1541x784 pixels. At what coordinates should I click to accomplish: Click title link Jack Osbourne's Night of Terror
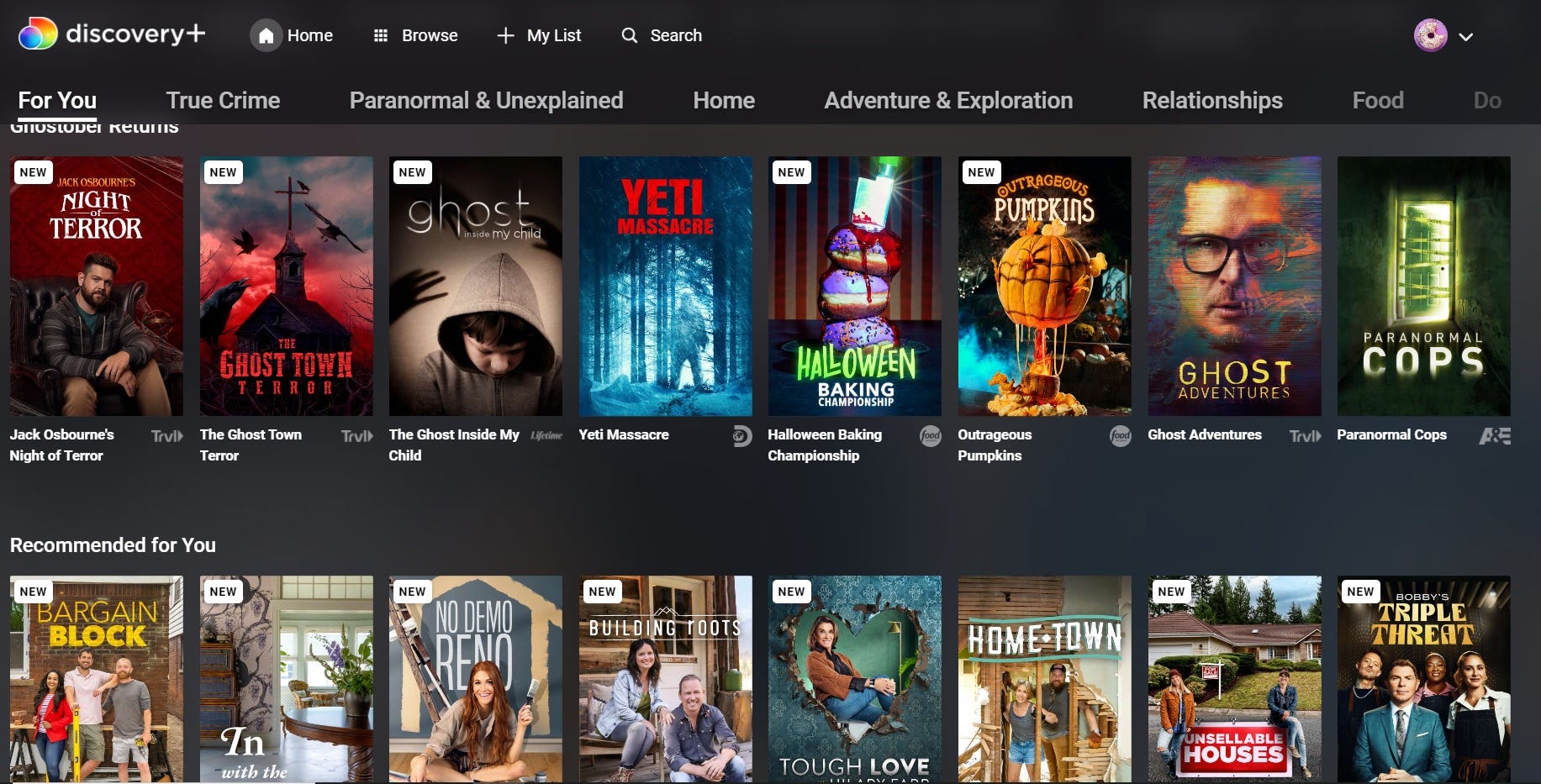(x=62, y=445)
